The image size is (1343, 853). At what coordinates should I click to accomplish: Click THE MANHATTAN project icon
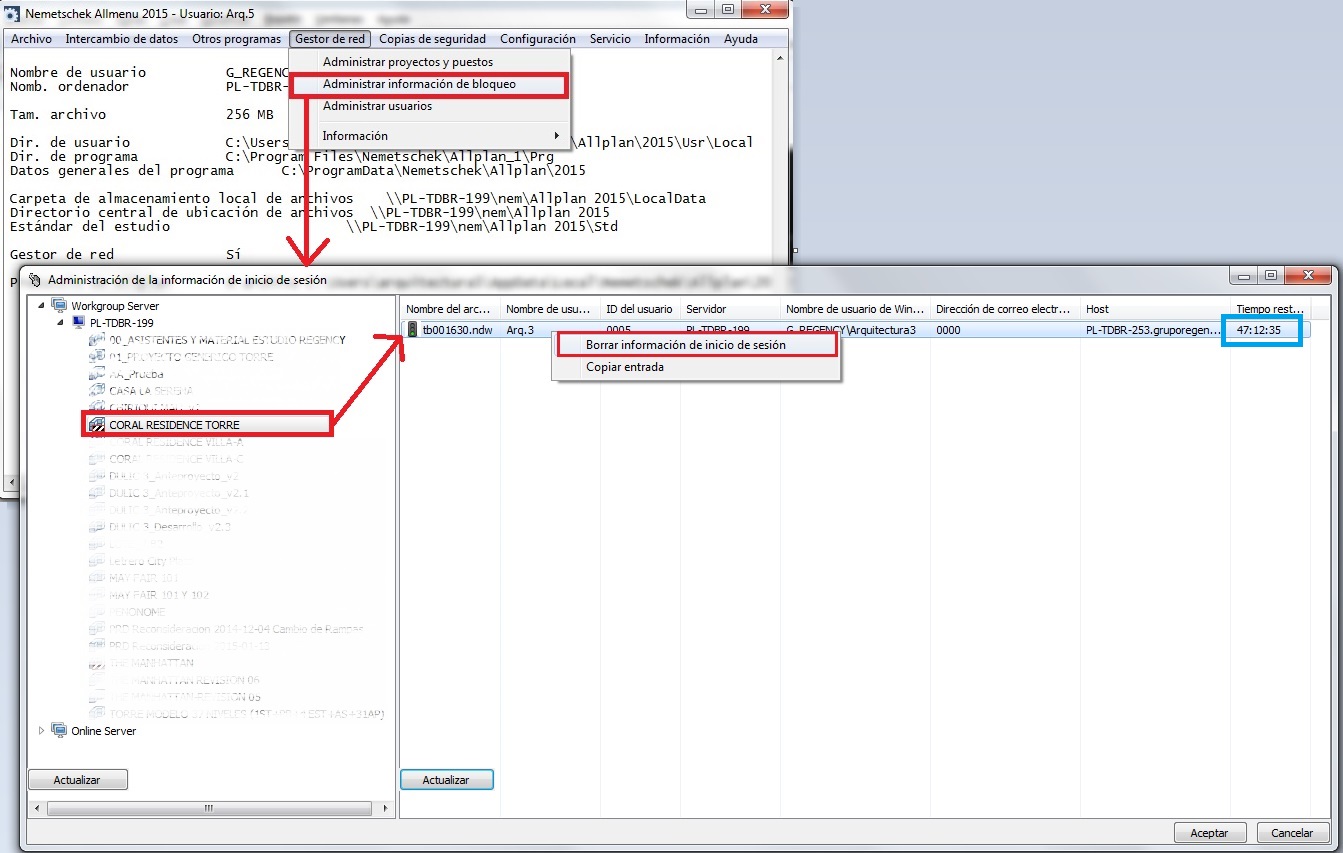(x=97, y=663)
